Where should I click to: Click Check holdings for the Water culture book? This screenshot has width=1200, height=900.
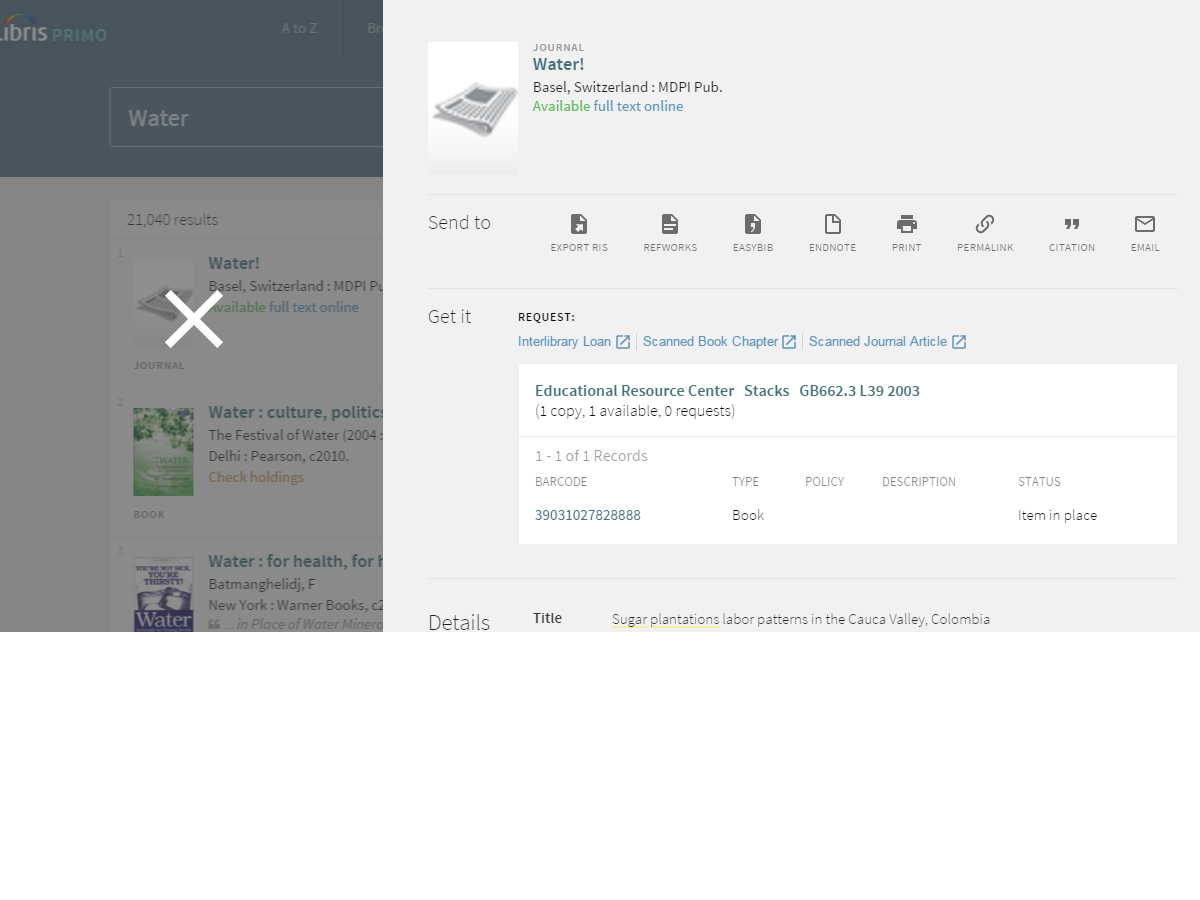click(x=256, y=477)
